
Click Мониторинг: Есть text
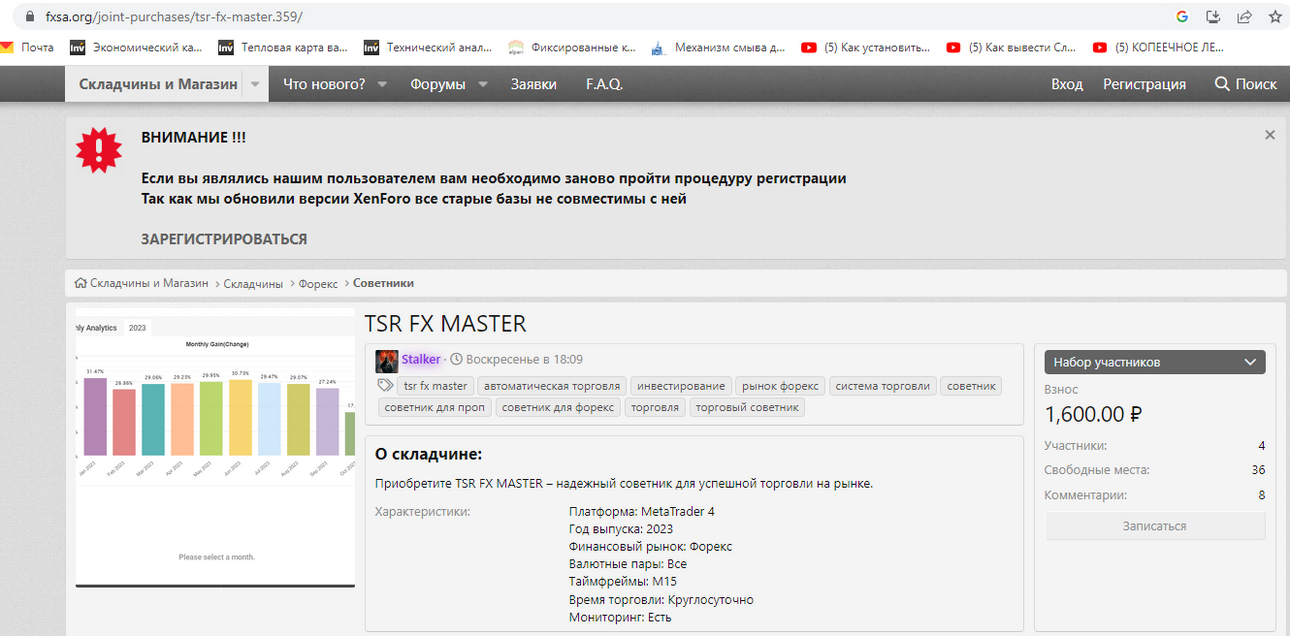(x=620, y=618)
